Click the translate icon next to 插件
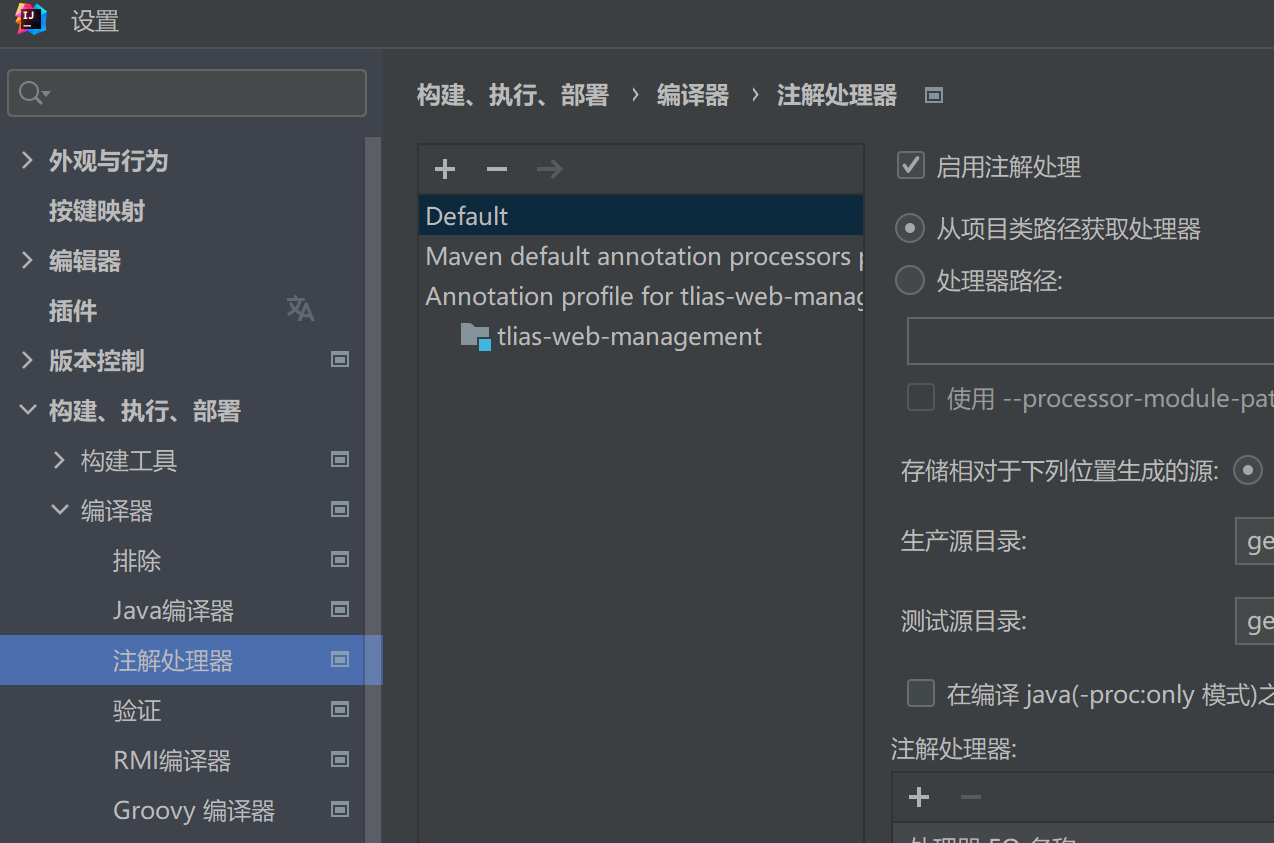Image resolution: width=1274 pixels, height=843 pixels. coord(300,310)
